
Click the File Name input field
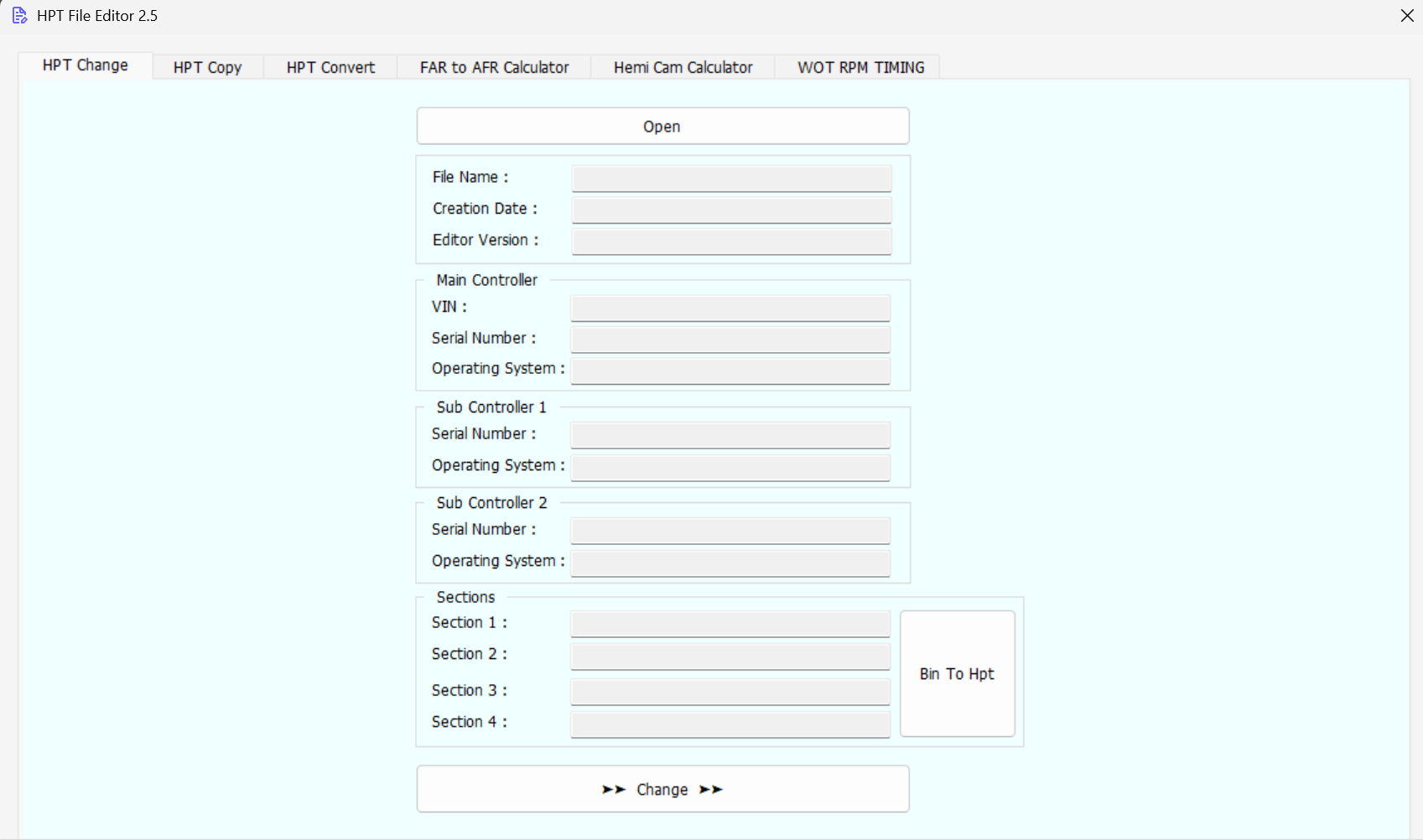click(730, 178)
